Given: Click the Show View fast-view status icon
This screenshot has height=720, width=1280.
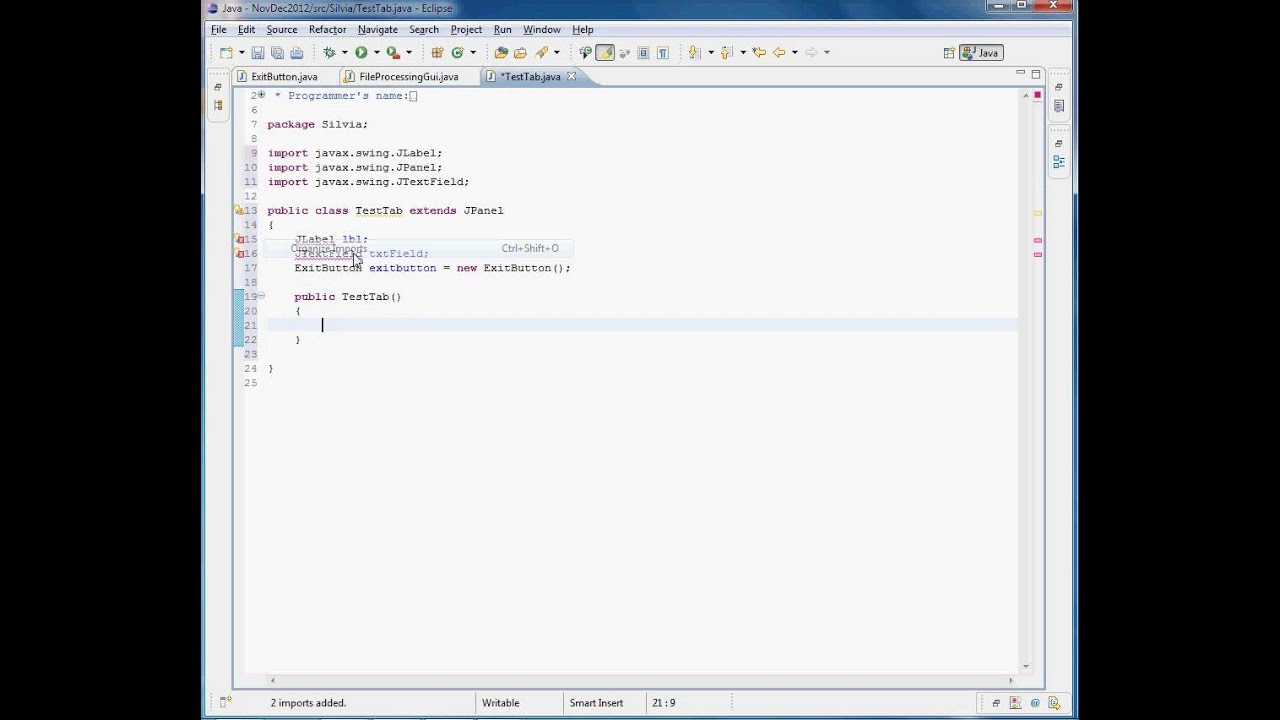Looking at the screenshot, I should (x=227, y=703).
